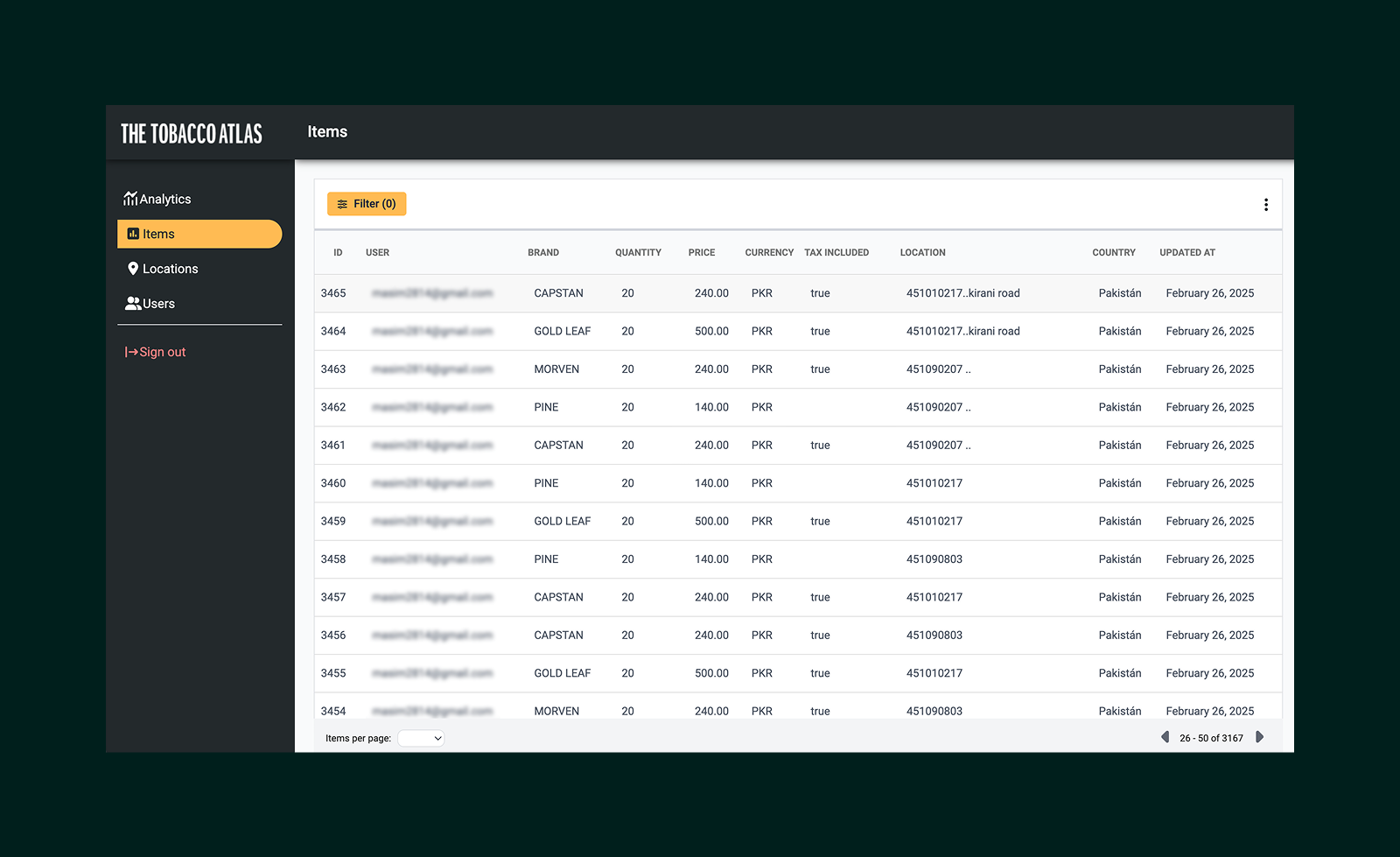Screen dimensions: 1400x857
Task: Open the Users section from sidebar
Action: click(158, 303)
